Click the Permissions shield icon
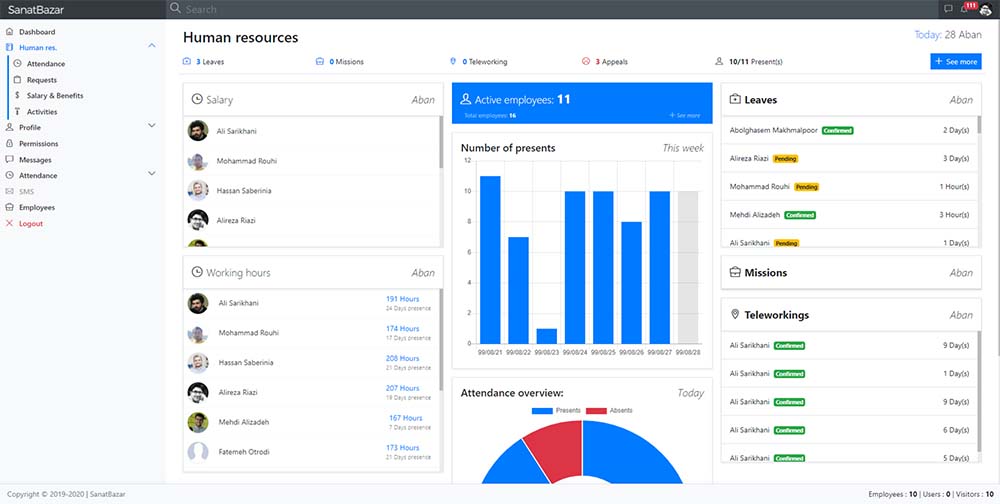 click(x=9, y=144)
